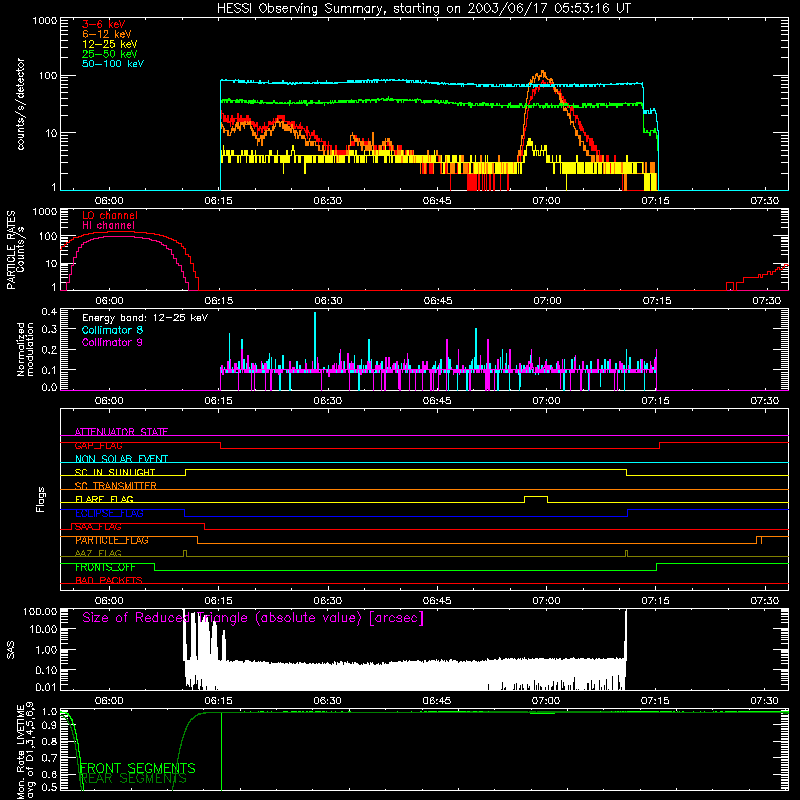The width and height of the screenshot is (800, 800).
Task: Select the 12-25 keV legend label
Action: 109,44
